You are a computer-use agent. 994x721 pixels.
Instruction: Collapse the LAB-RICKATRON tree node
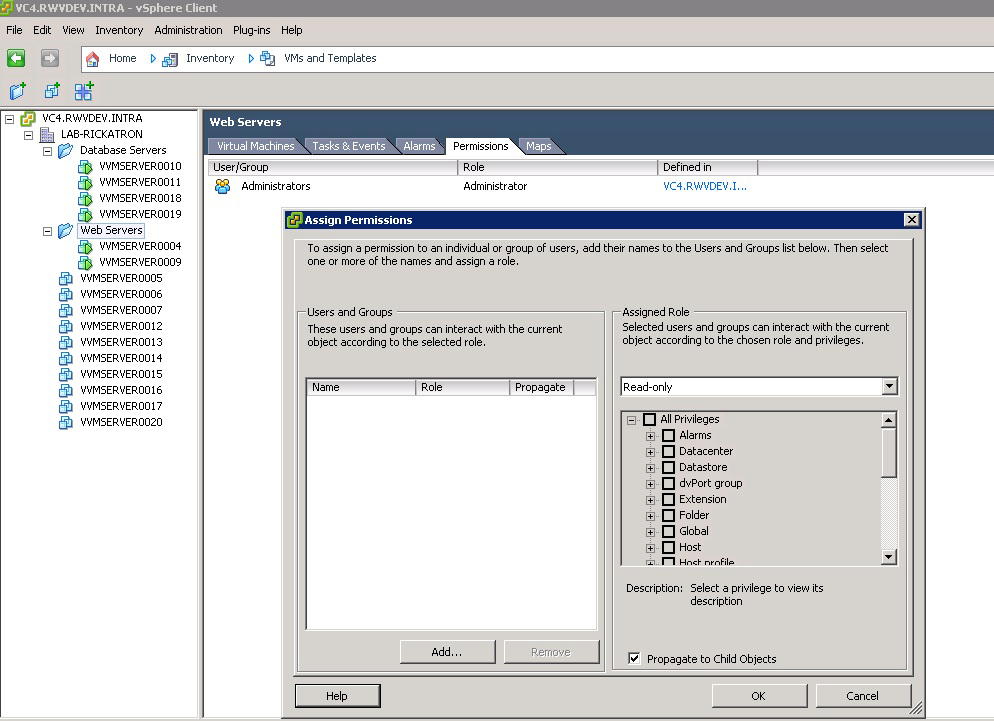coord(29,135)
